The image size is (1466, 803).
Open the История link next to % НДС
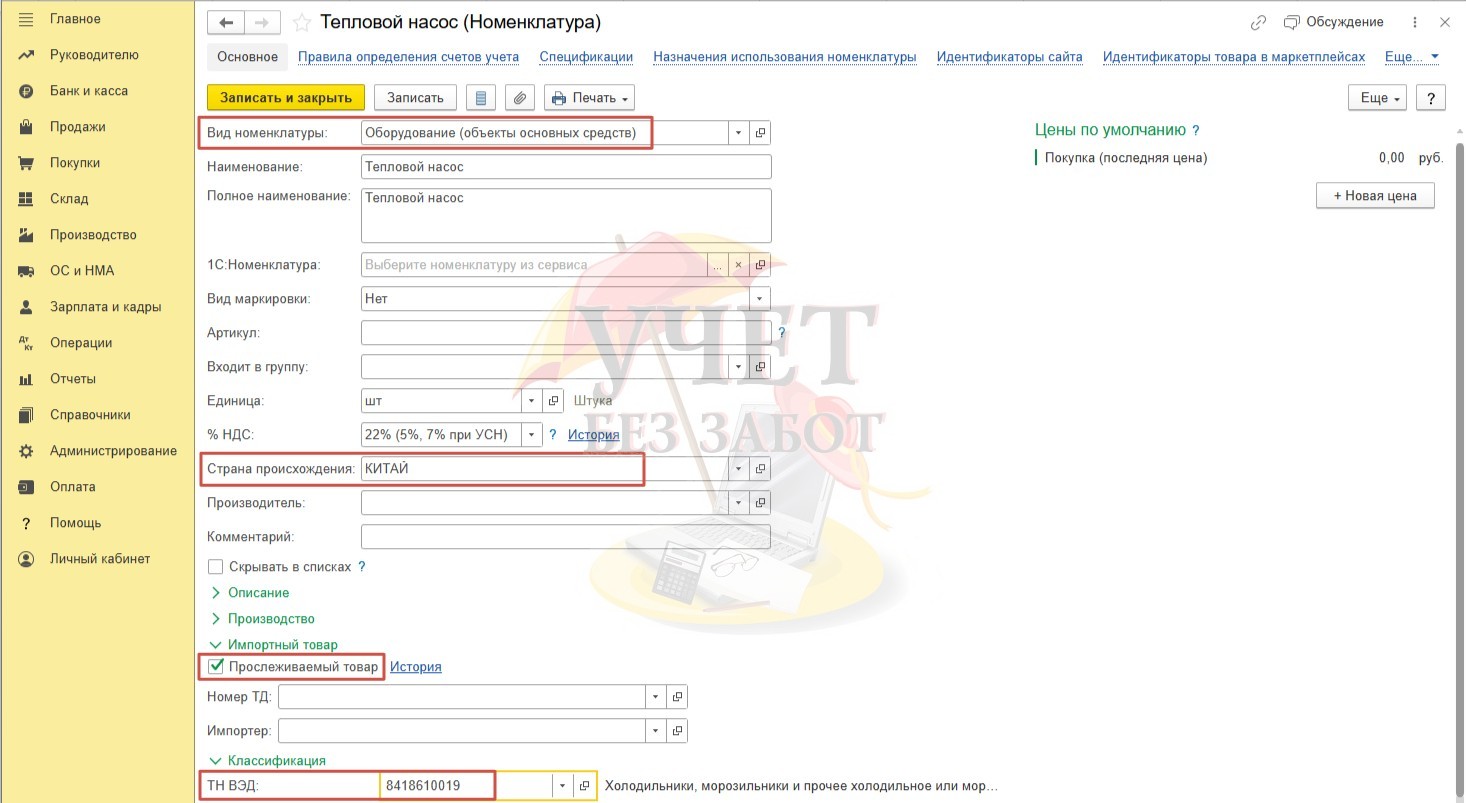(x=593, y=435)
